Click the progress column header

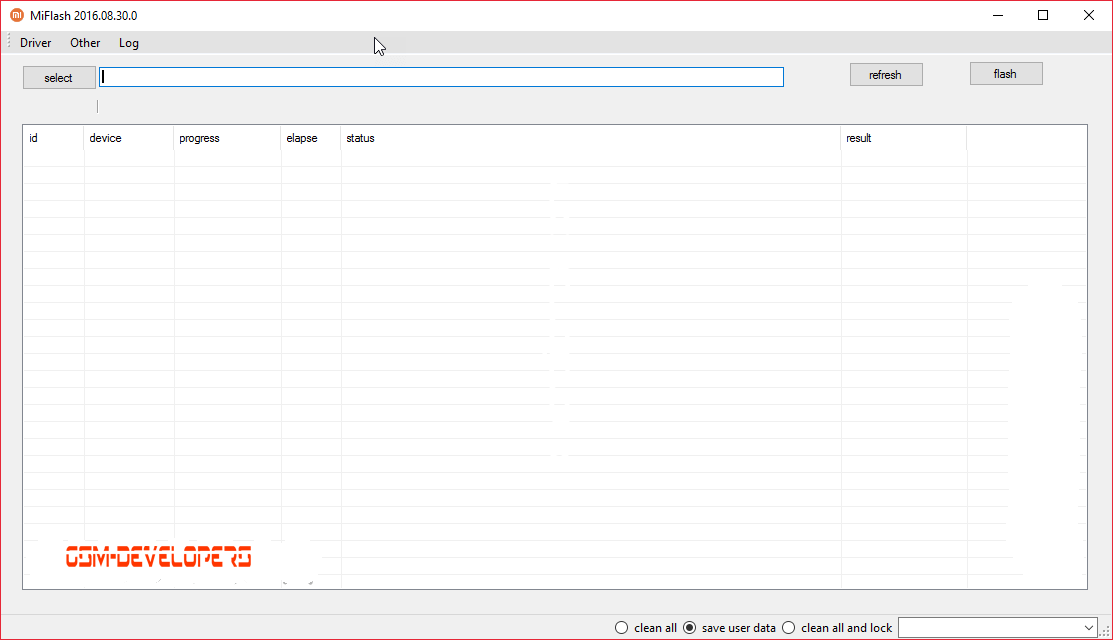[227, 138]
